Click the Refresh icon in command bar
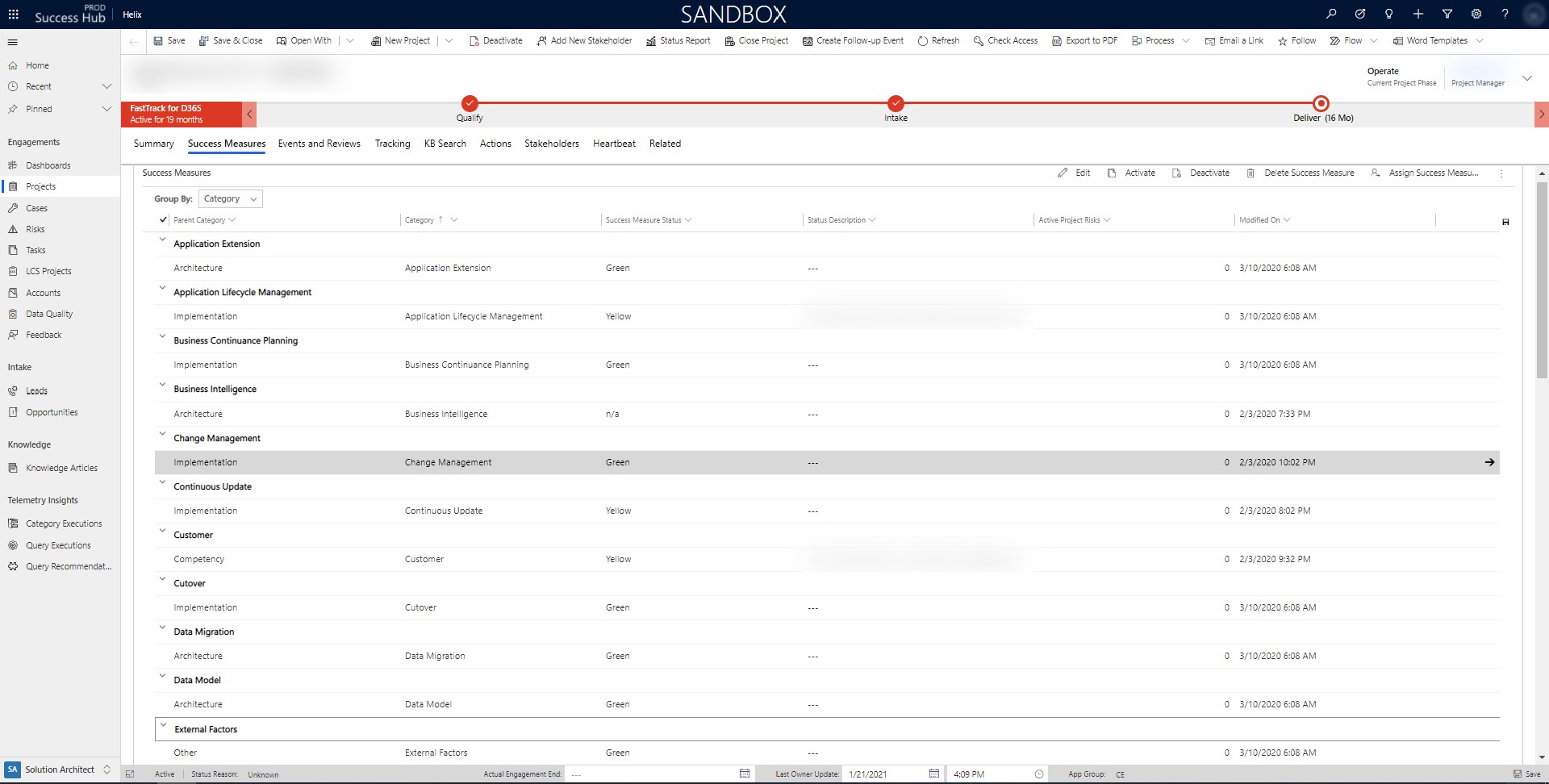This screenshot has width=1549, height=784. 922,41
